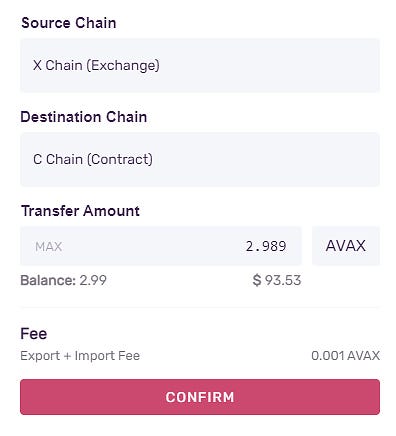Click the bold Balance: label
This screenshot has width=396, height=436.
tap(48, 280)
